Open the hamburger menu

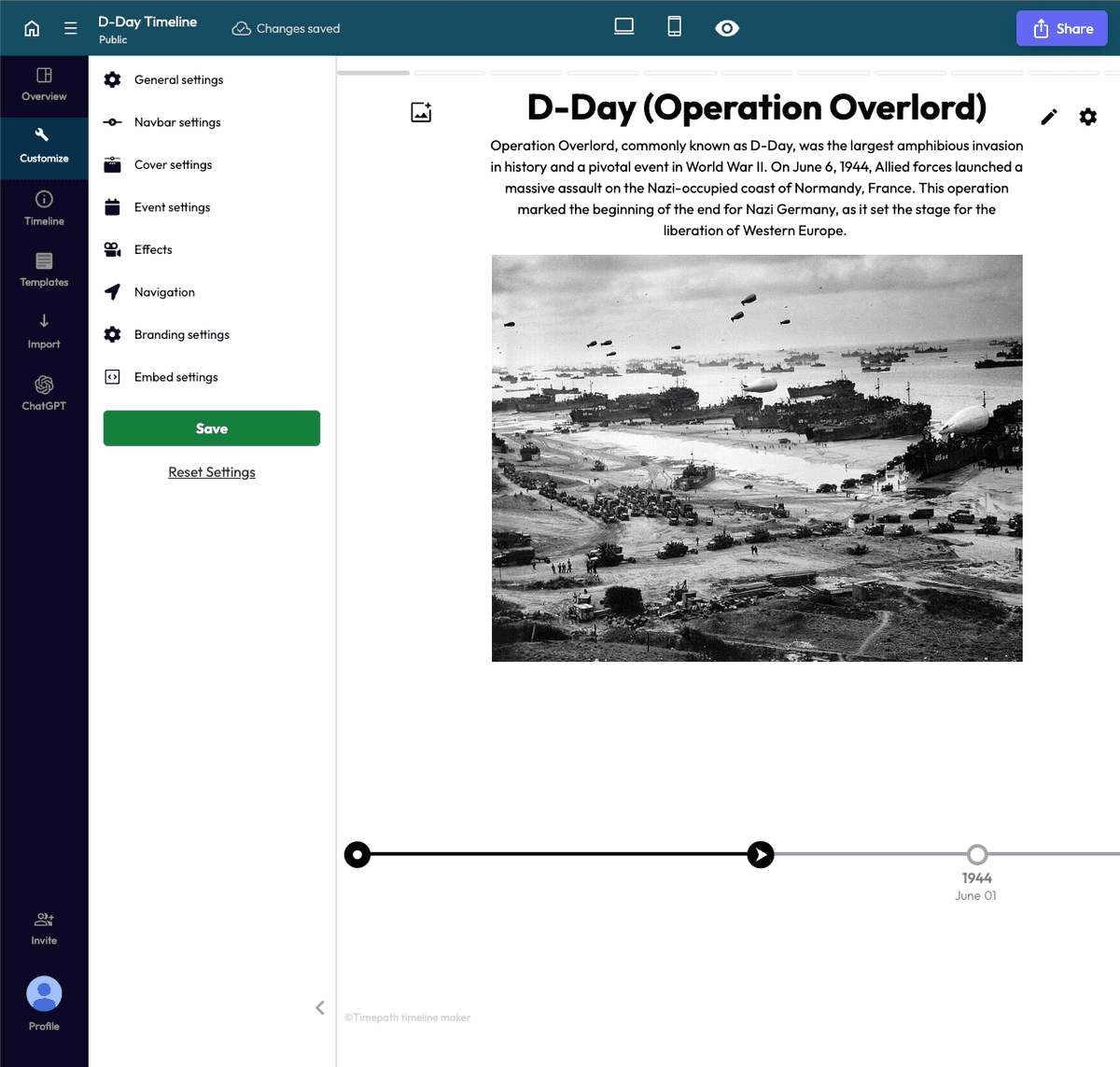pos(70,28)
